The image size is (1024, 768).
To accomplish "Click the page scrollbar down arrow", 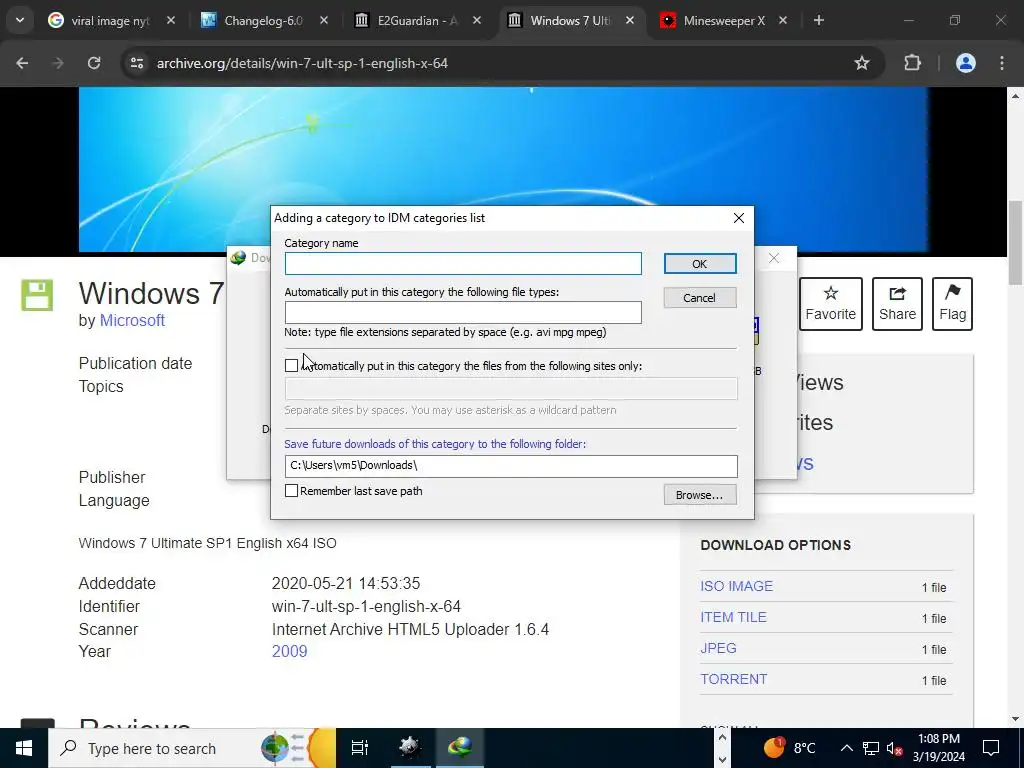I will [1015, 719].
